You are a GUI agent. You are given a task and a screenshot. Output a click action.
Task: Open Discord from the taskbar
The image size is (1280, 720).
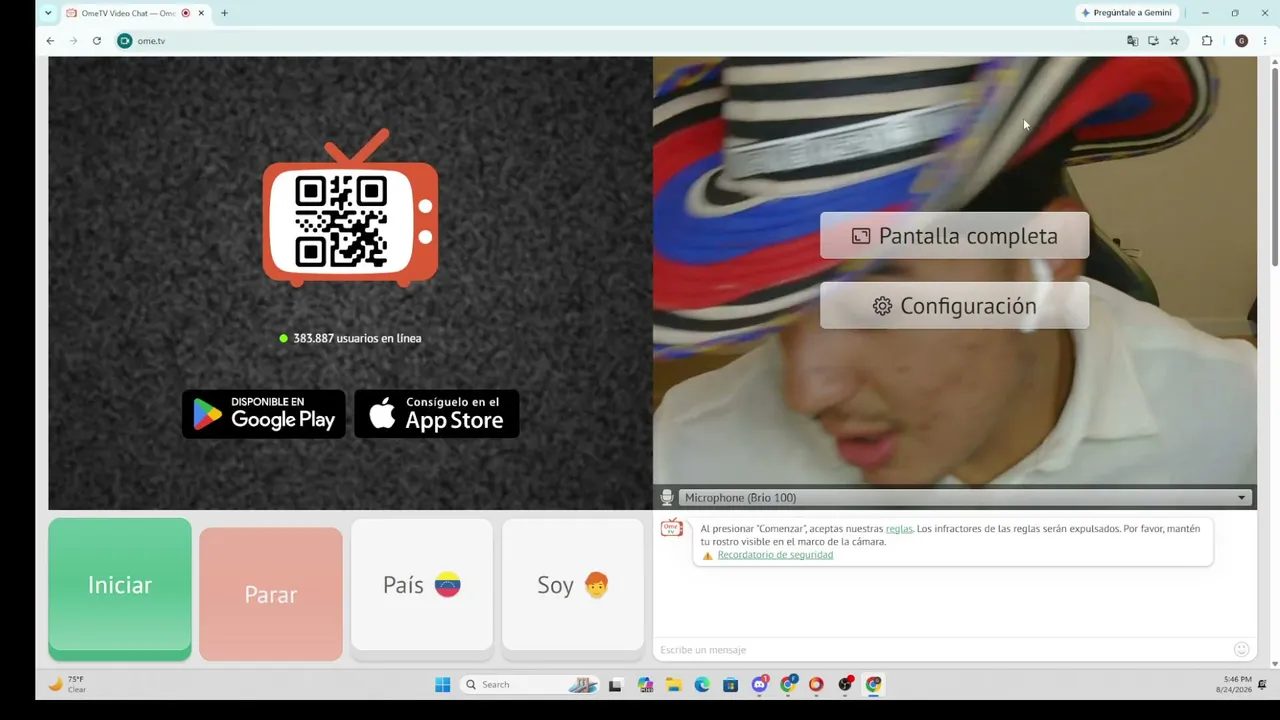tap(760, 685)
